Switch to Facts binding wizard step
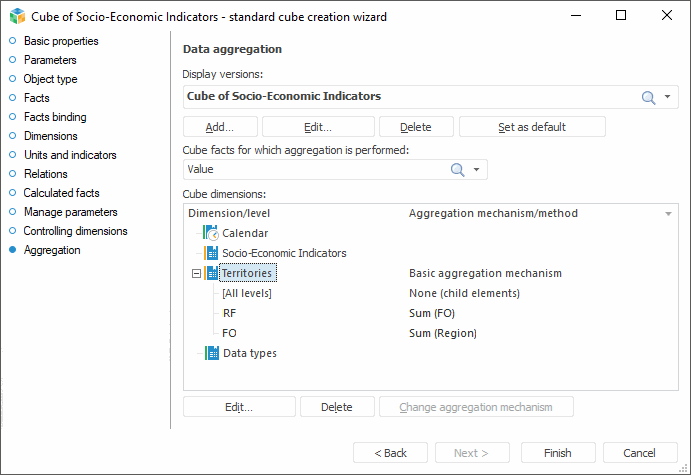 [x=55, y=117]
